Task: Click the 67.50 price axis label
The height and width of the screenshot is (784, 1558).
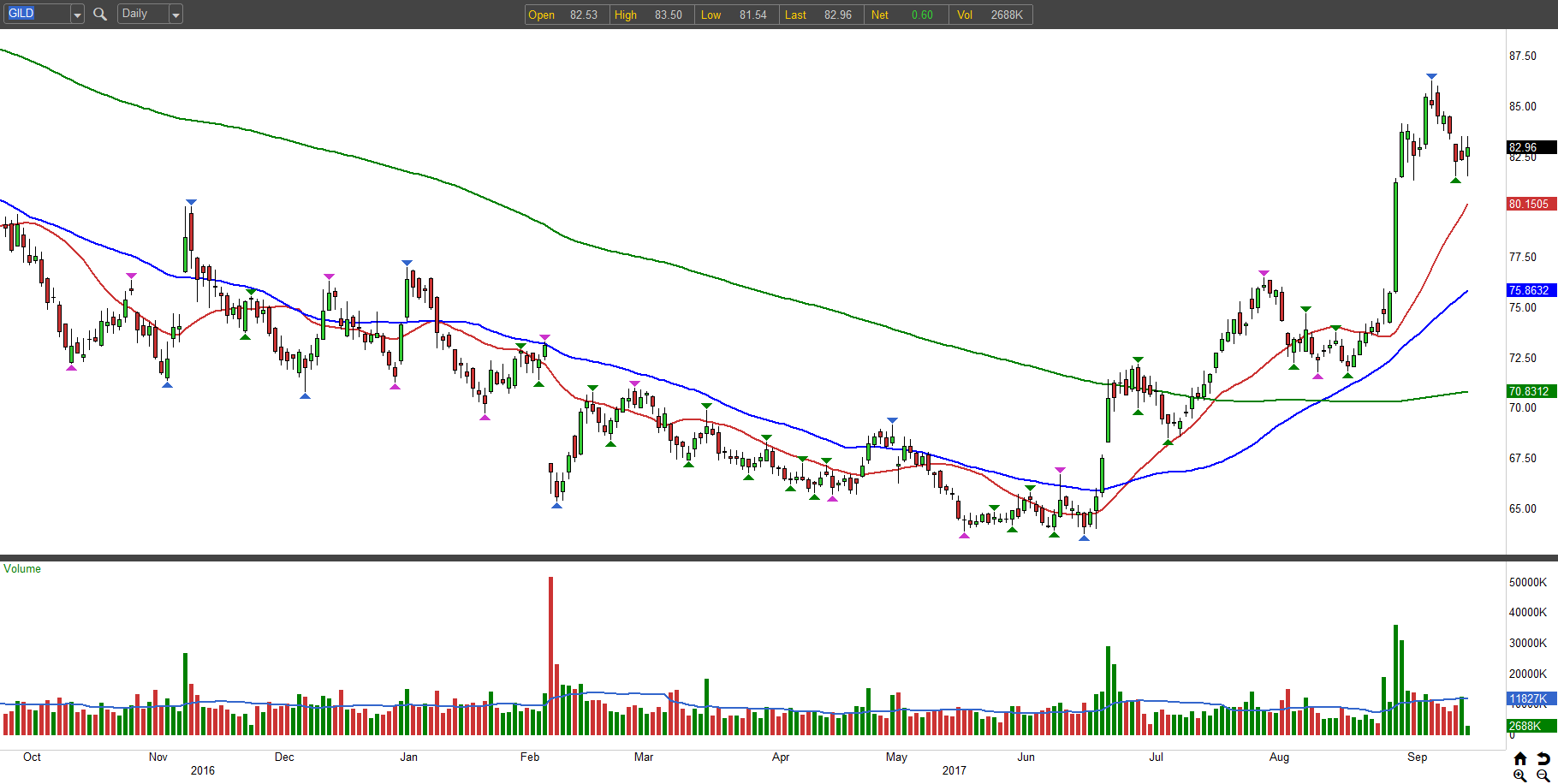Action: point(1523,458)
